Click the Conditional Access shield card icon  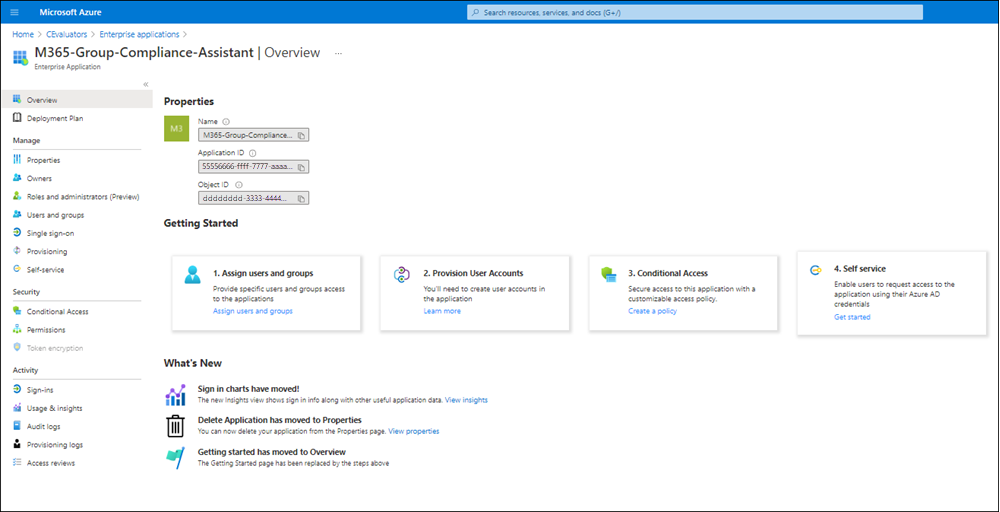click(x=608, y=275)
